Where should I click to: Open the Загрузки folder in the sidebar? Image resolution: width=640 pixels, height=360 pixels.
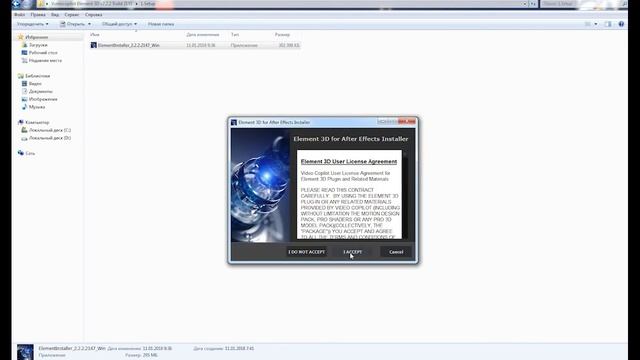38,45
